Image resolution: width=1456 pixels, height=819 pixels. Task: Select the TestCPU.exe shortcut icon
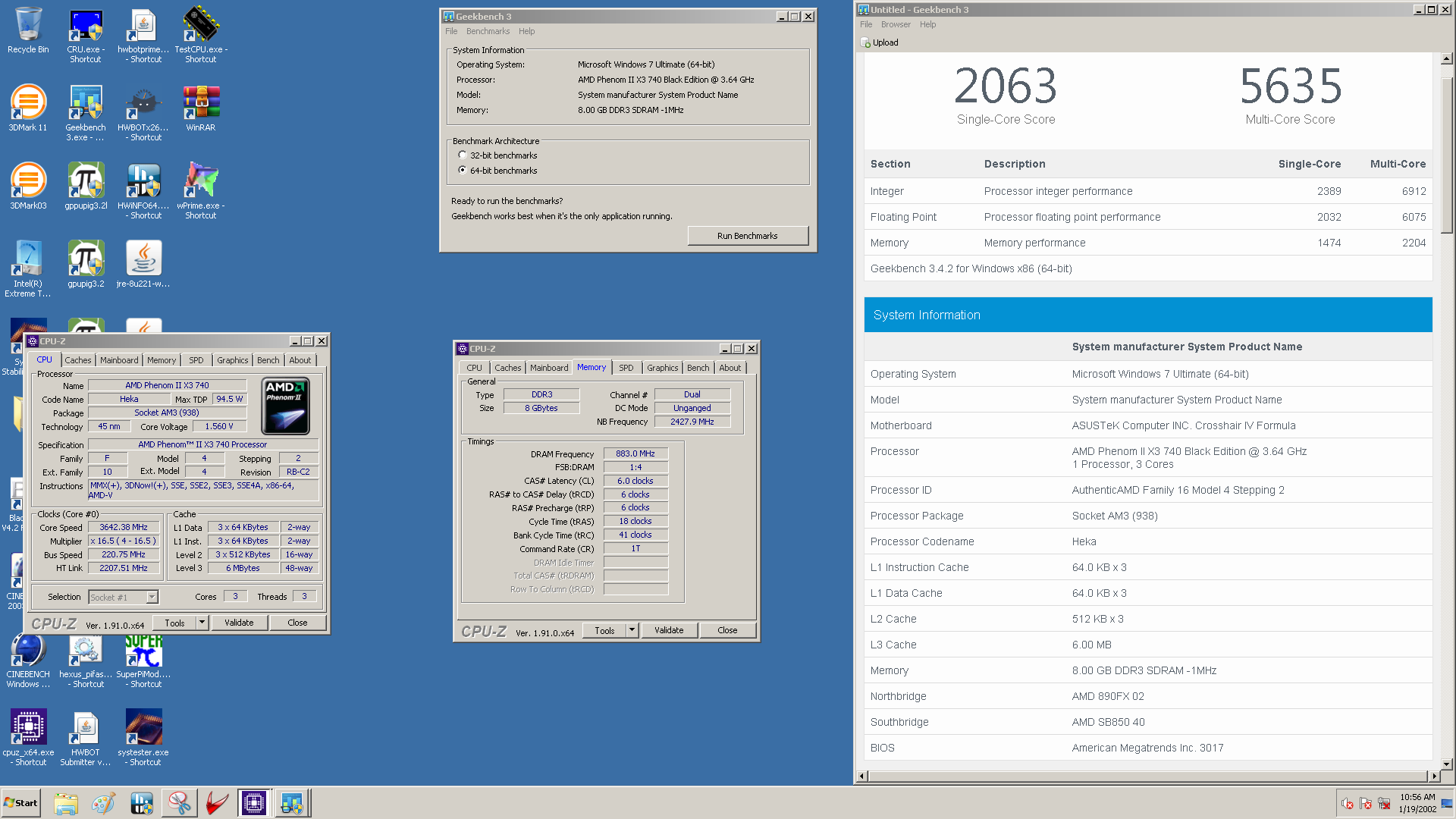click(201, 36)
